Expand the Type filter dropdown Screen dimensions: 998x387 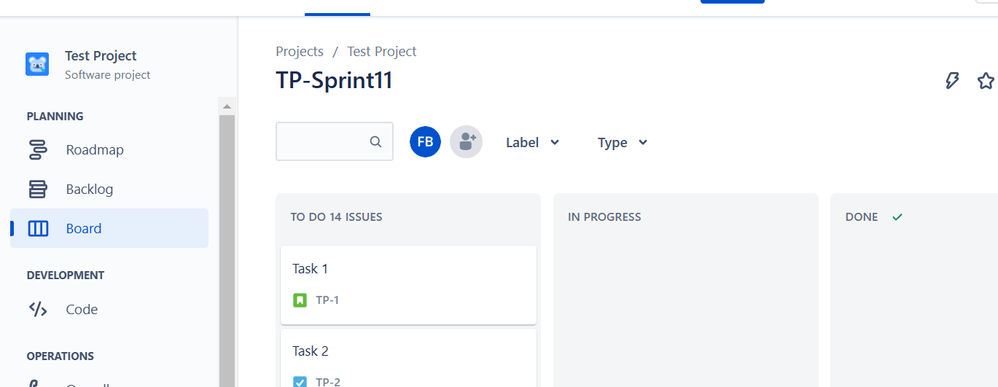(622, 143)
